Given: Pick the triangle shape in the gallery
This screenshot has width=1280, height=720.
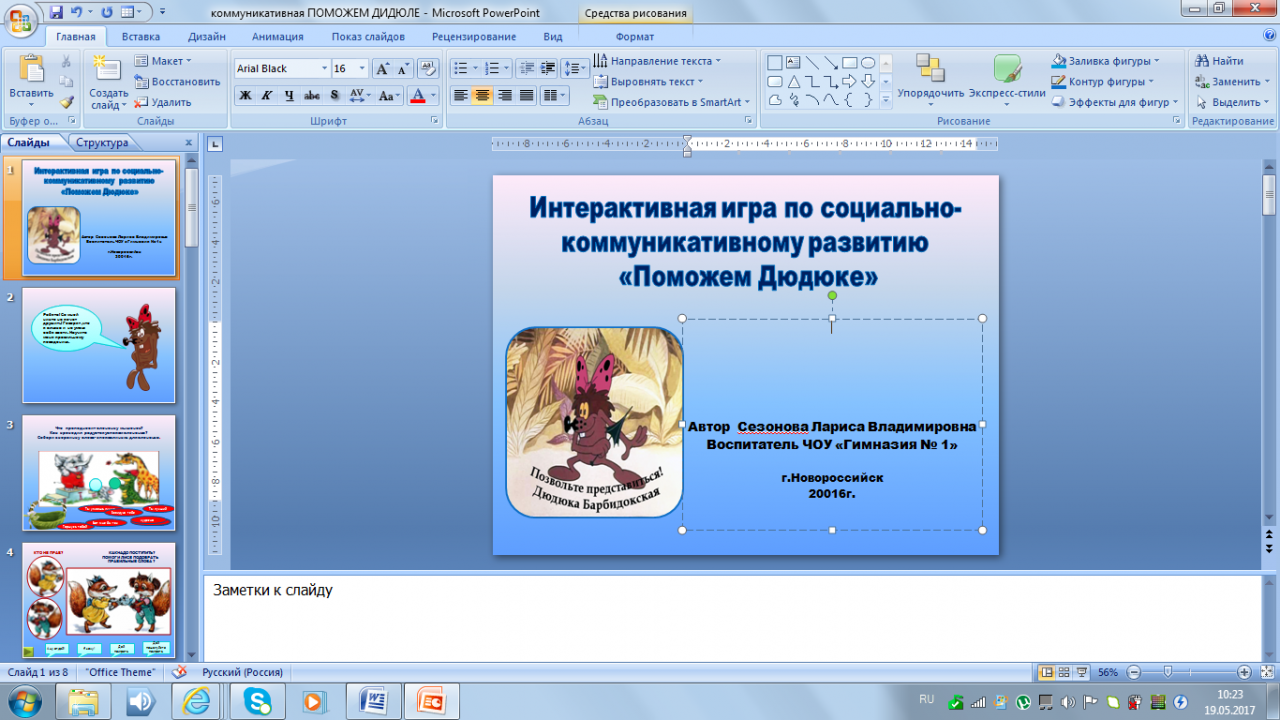Looking at the screenshot, I should [793, 81].
